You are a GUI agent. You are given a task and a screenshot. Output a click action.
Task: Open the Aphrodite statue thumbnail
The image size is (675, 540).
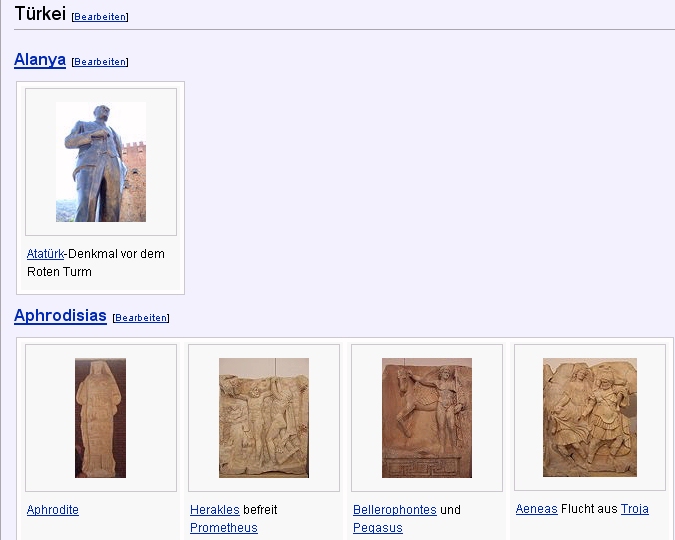(x=100, y=418)
